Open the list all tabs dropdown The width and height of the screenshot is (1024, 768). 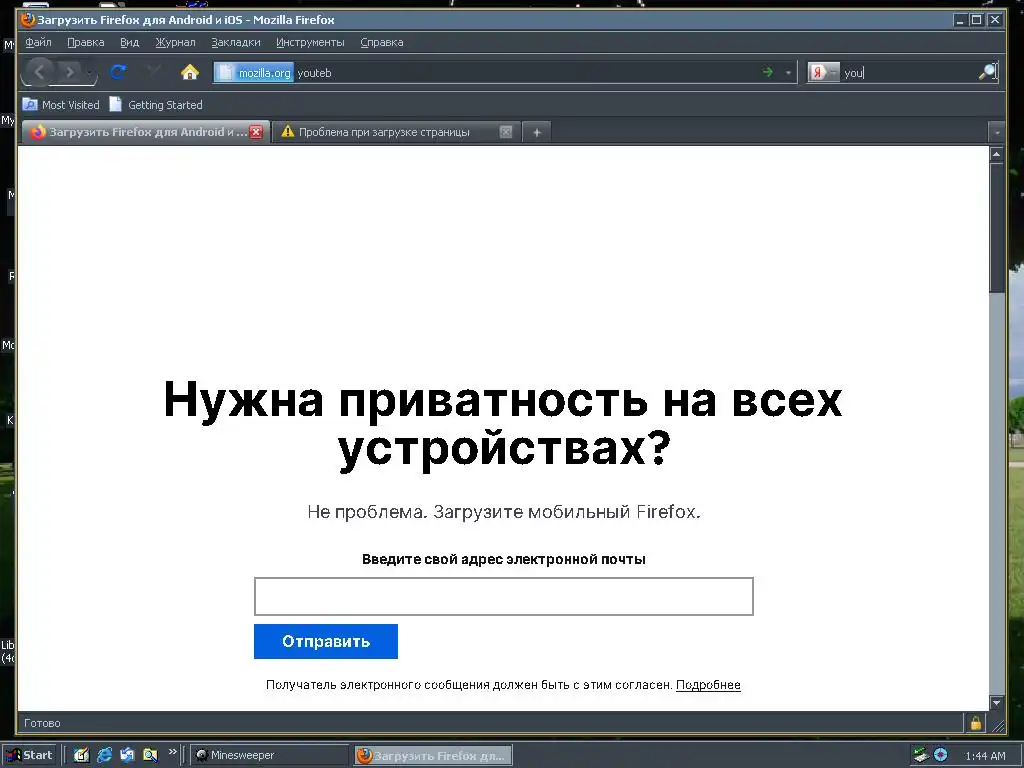pyautogui.click(x=997, y=133)
